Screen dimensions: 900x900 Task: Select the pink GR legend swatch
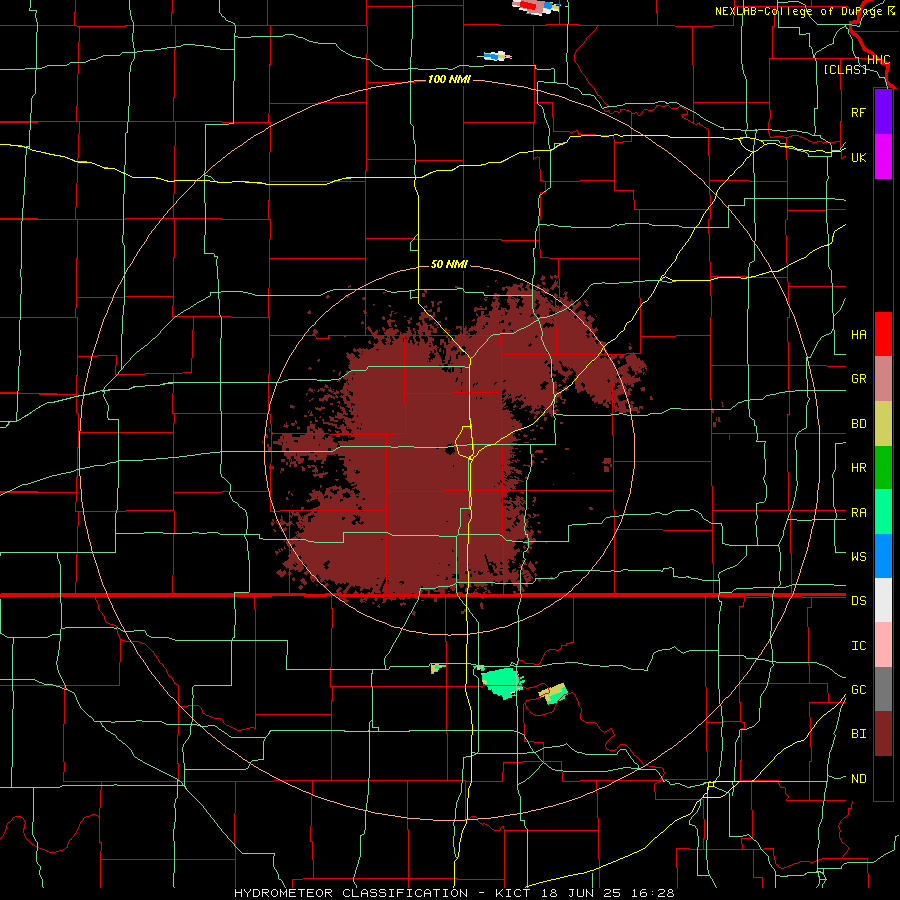[883, 379]
